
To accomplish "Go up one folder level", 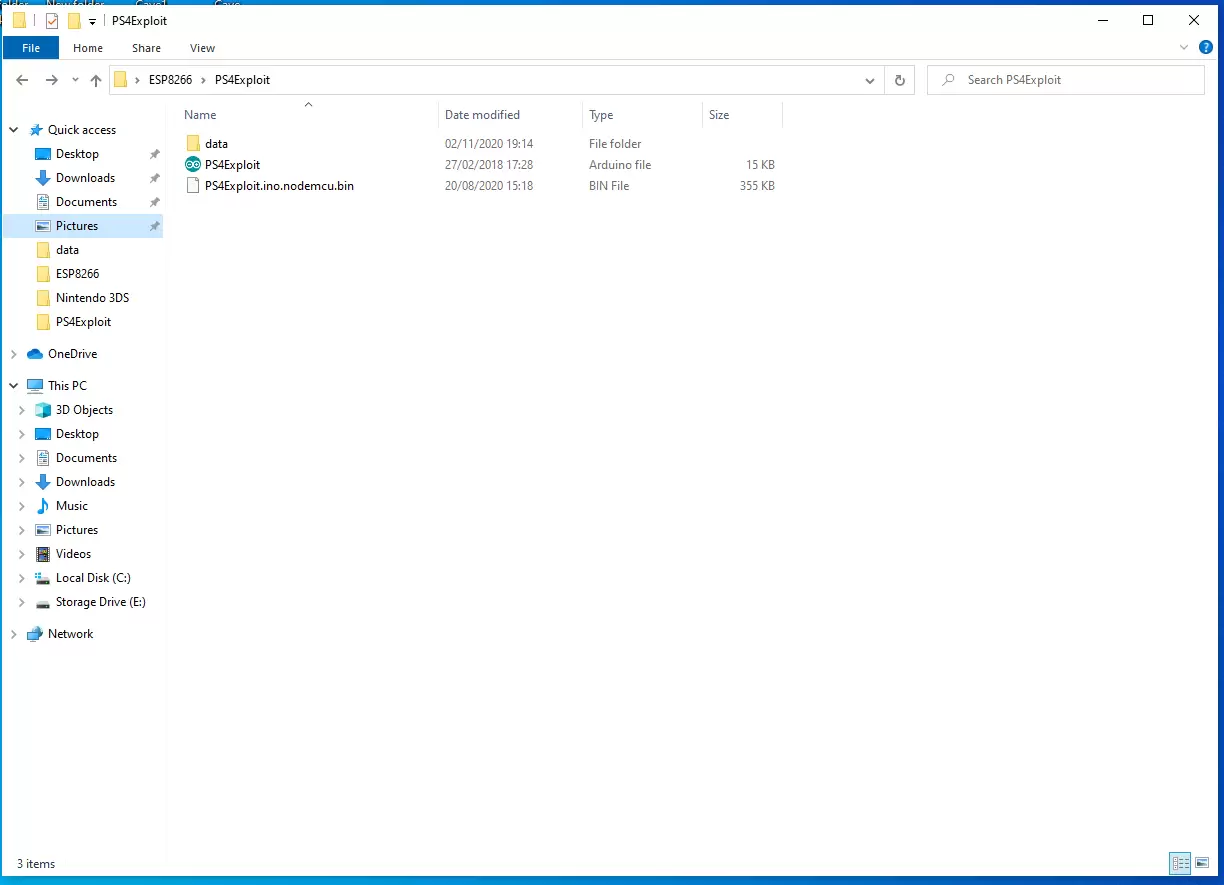I will pyautogui.click(x=96, y=80).
